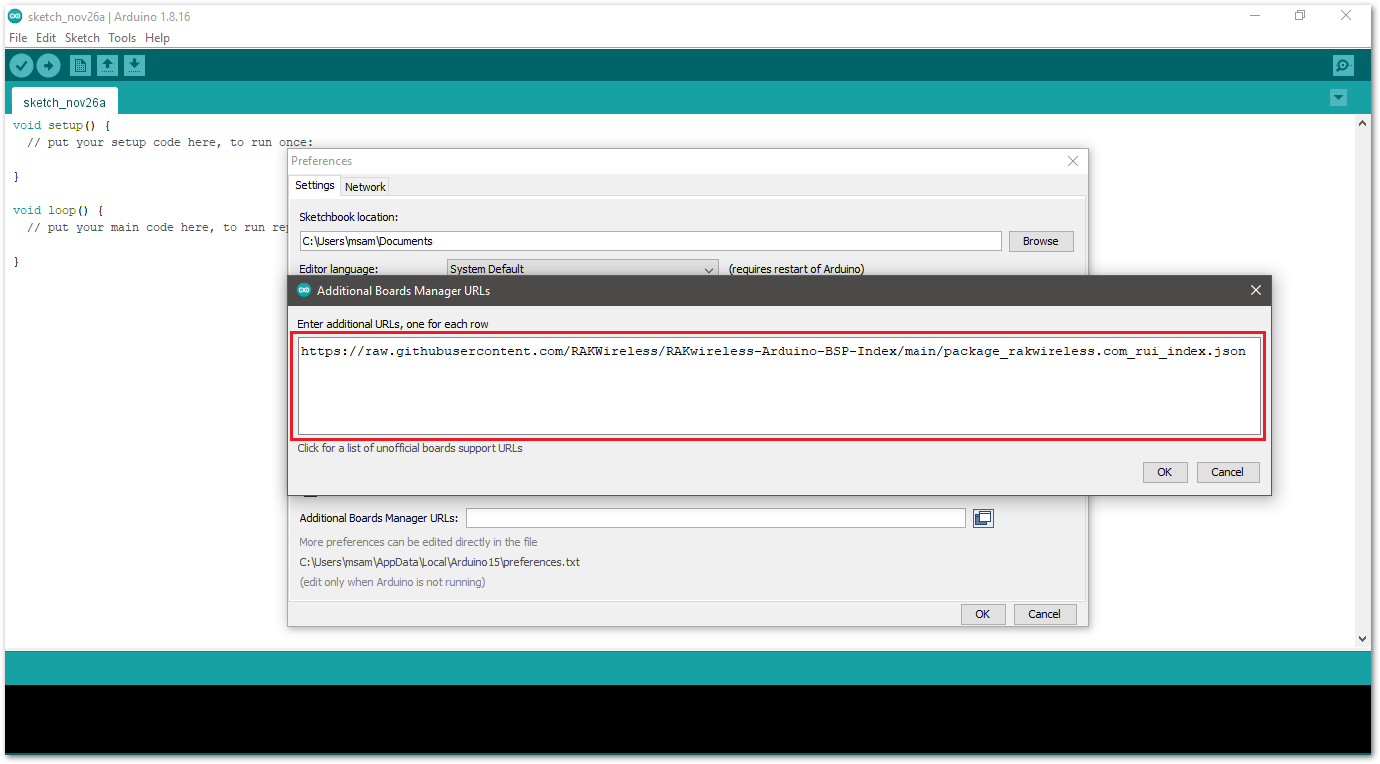Click the Additional Boards Manager URLs input field
The image size is (1380, 764).
[x=716, y=518]
